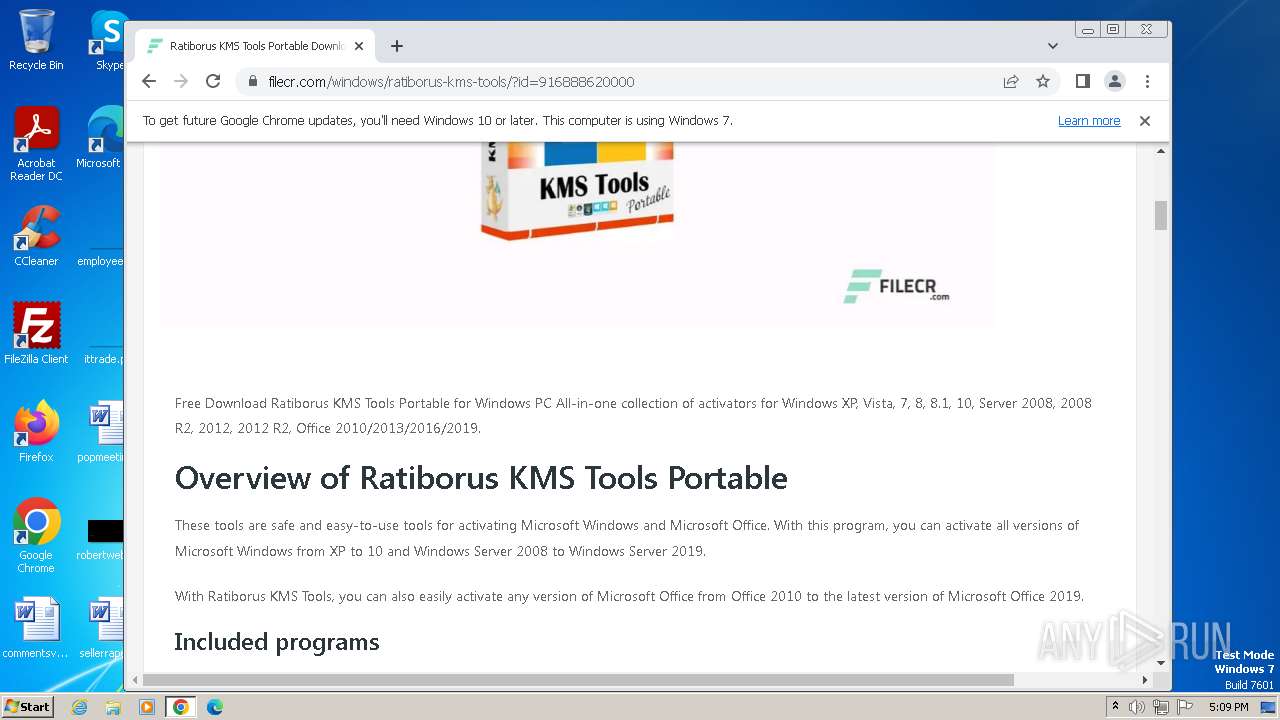The height and width of the screenshot is (720, 1280).
Task: Click the vertical scrollbar thumb
Action: point(1161,215)
